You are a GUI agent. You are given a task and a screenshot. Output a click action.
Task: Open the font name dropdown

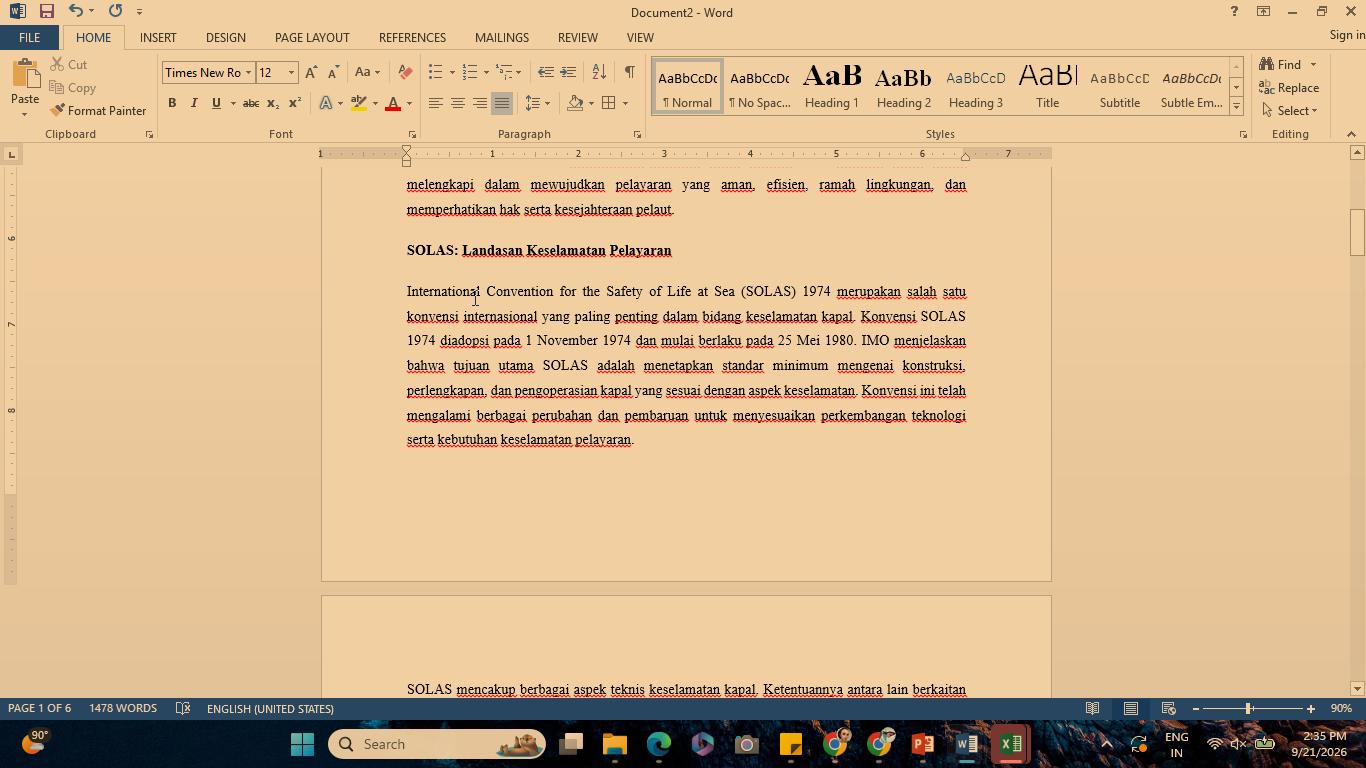248,72
